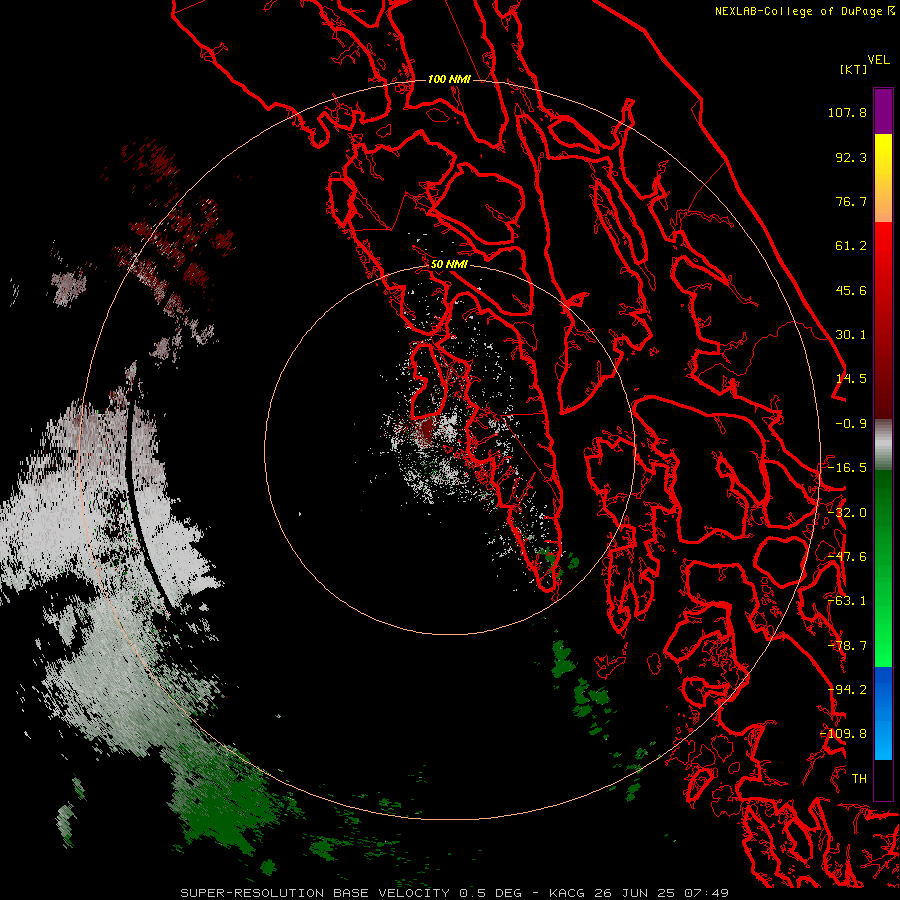Click the NEXLAB-College of DuPage title text
Image resolution: width=900 pixels, height=900 pixels.
point(798,11)
